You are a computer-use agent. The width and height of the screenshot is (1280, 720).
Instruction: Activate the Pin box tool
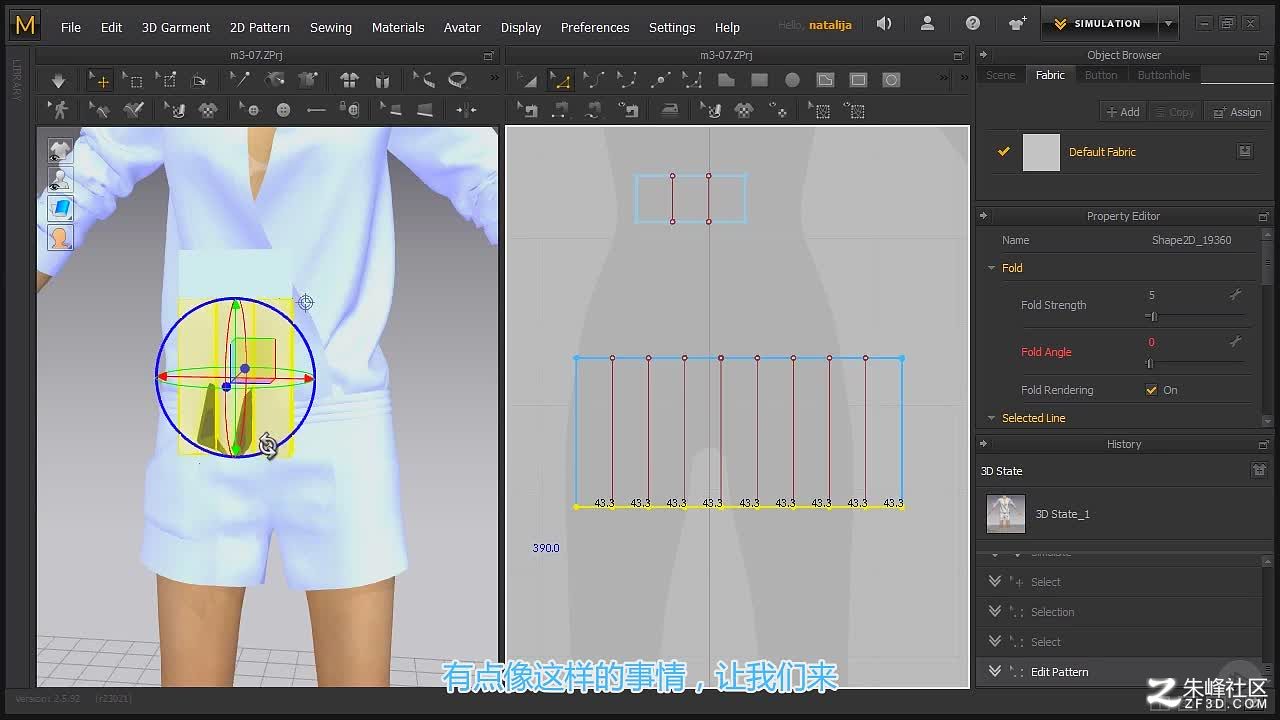[x=167, y=80]
